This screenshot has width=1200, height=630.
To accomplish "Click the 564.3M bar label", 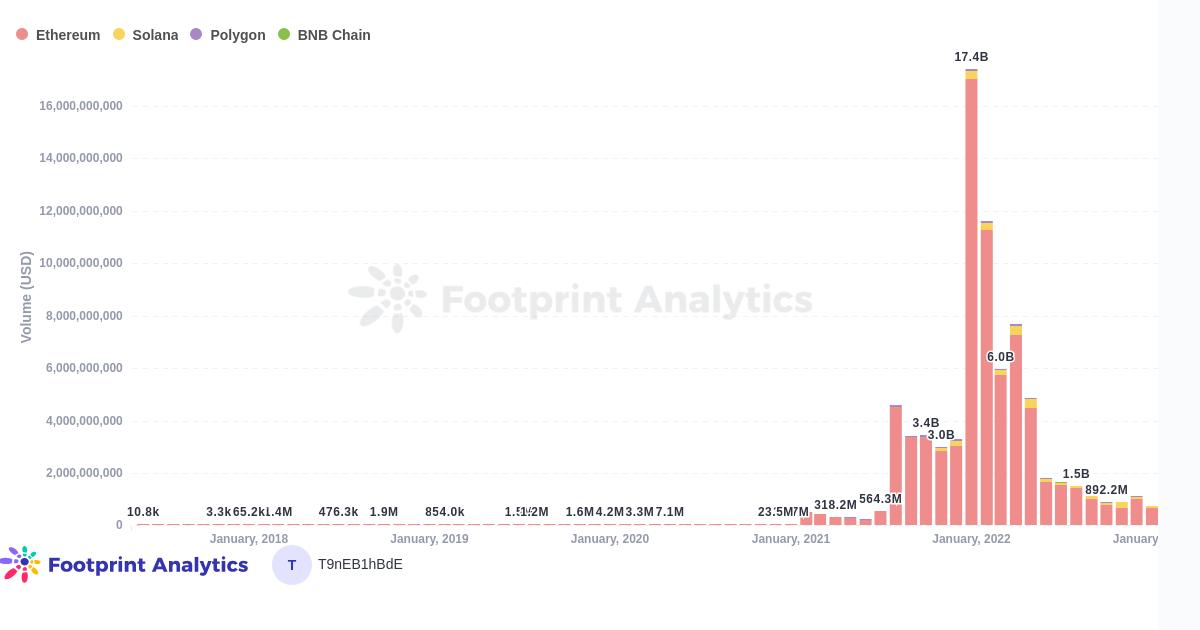I will [880, 499].
